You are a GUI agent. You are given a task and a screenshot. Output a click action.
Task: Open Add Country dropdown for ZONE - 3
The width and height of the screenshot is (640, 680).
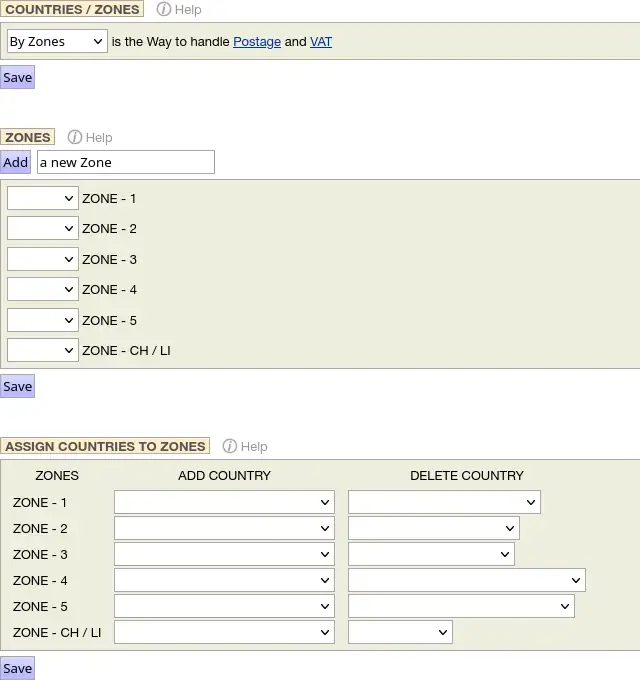pos(224,554)
